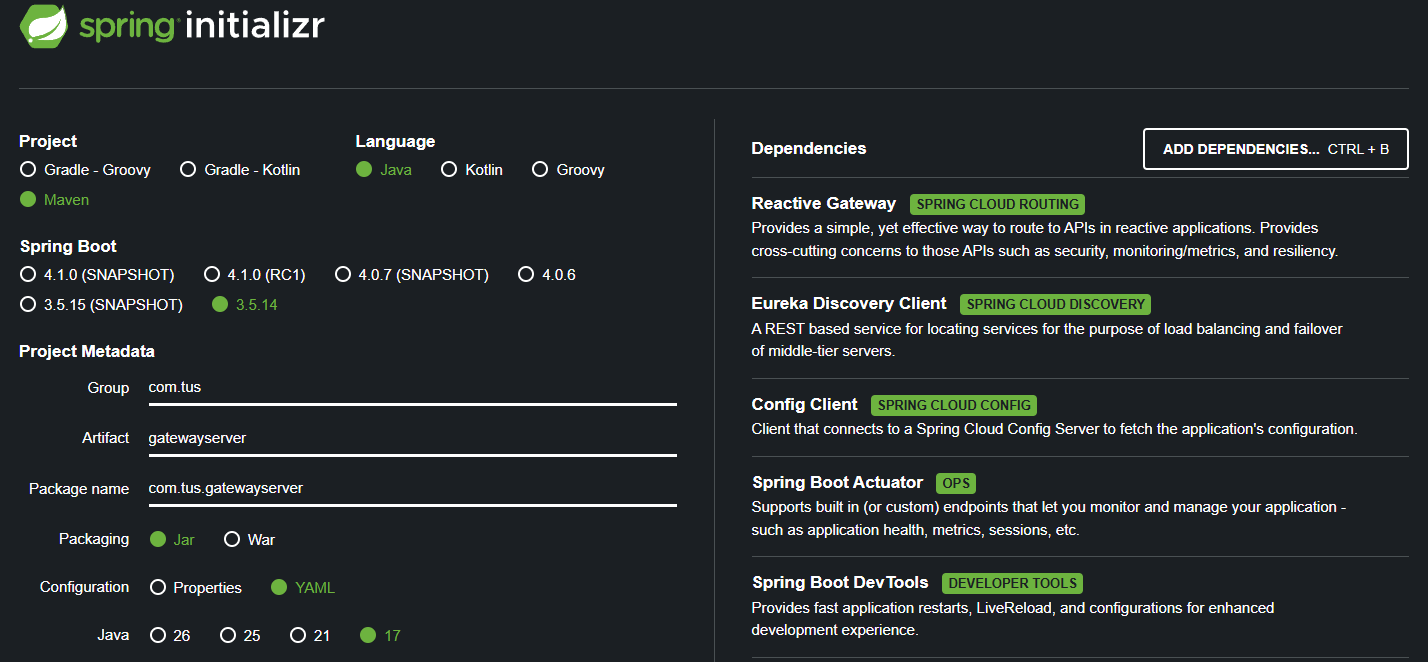Choose Spring Boot version 3.5.14
This screenshot has height=662, width=1428.
click(245, 305)
